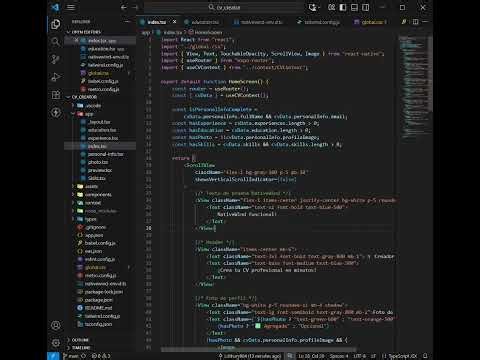Screen dimensions: 480x360
Task: Switch to the global.css editor tab
Action: click(372, 22)
